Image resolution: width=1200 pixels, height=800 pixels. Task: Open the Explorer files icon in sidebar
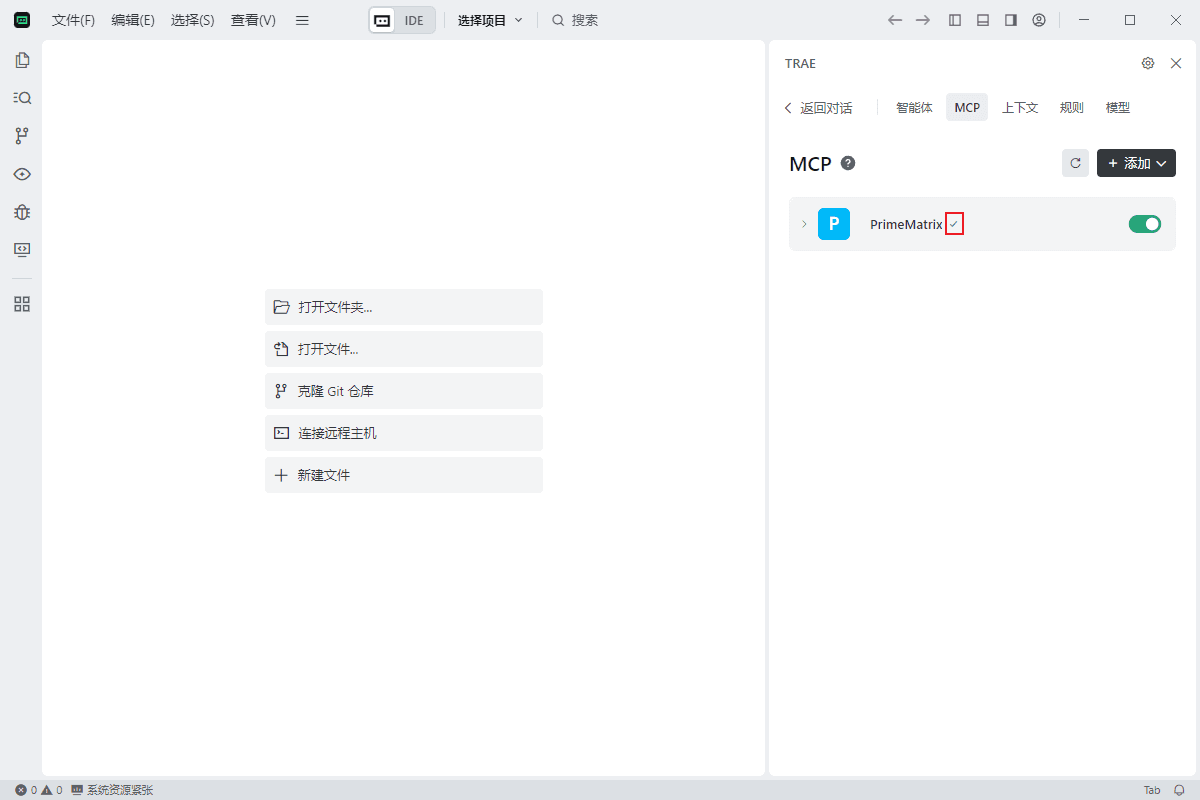coord(22,60)
